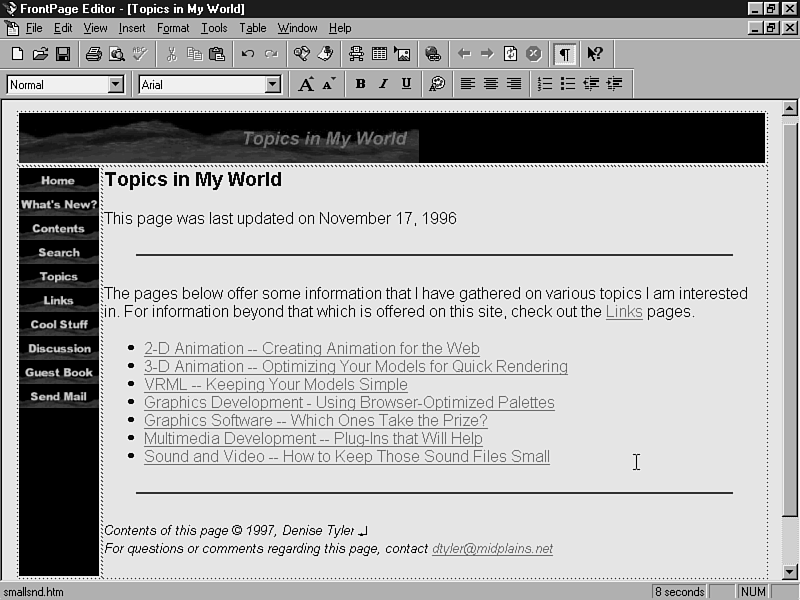Click the Save icon in the toolbar
This screenshot has height=600, width=800.
click(x=63, y=54)
